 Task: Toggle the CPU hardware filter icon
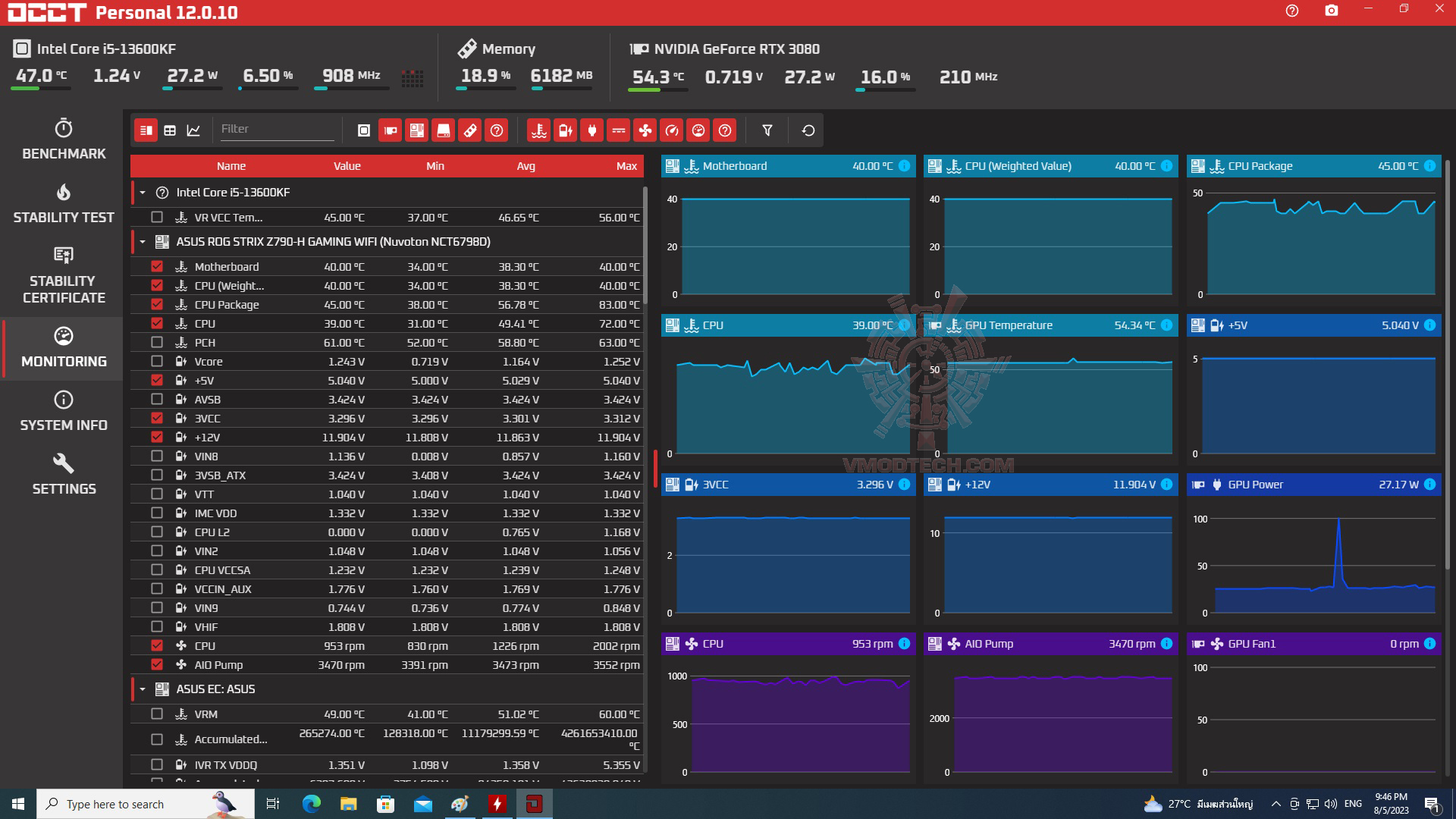(x=364, y=130)
